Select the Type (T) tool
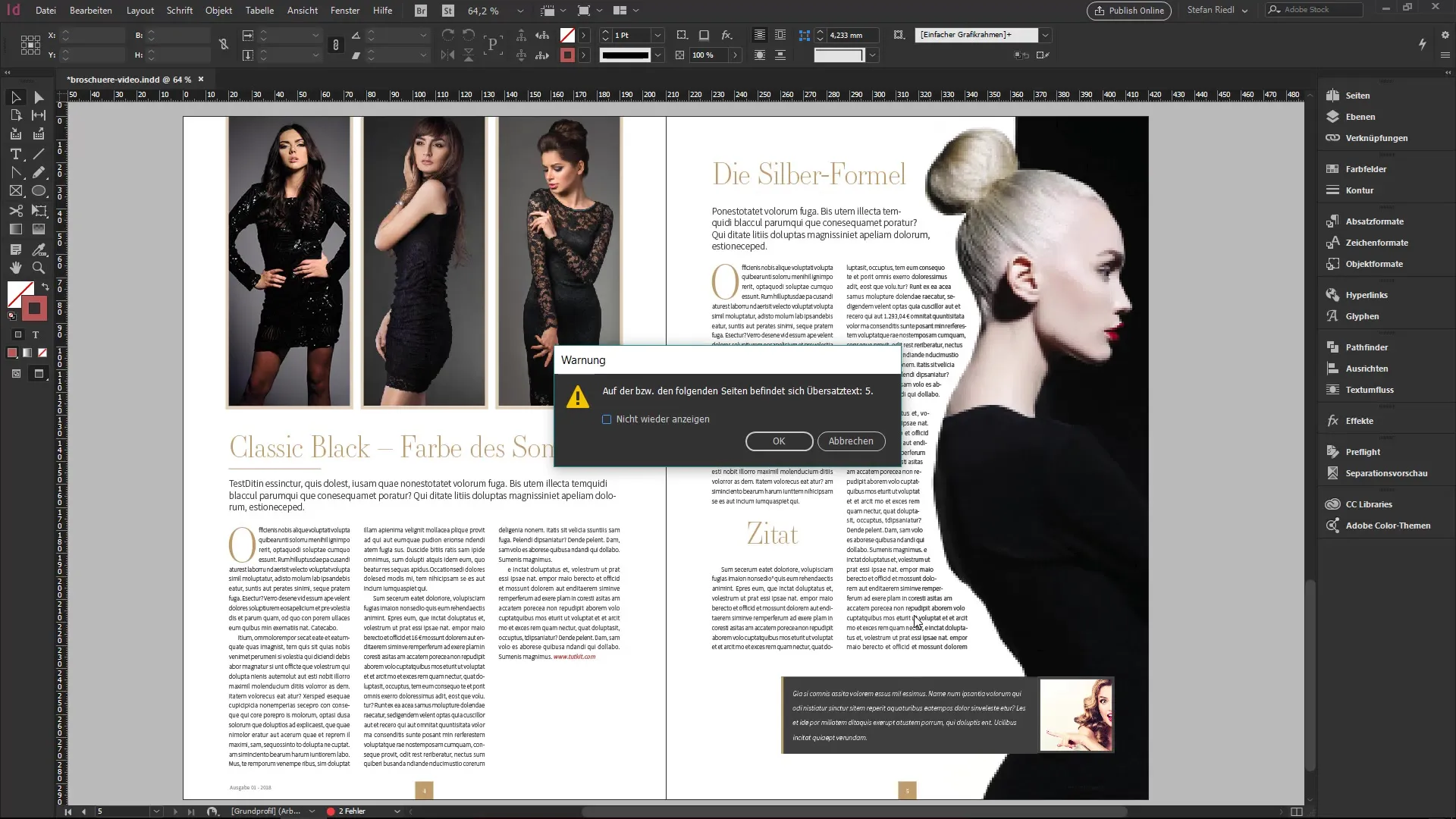 (15, 154)
